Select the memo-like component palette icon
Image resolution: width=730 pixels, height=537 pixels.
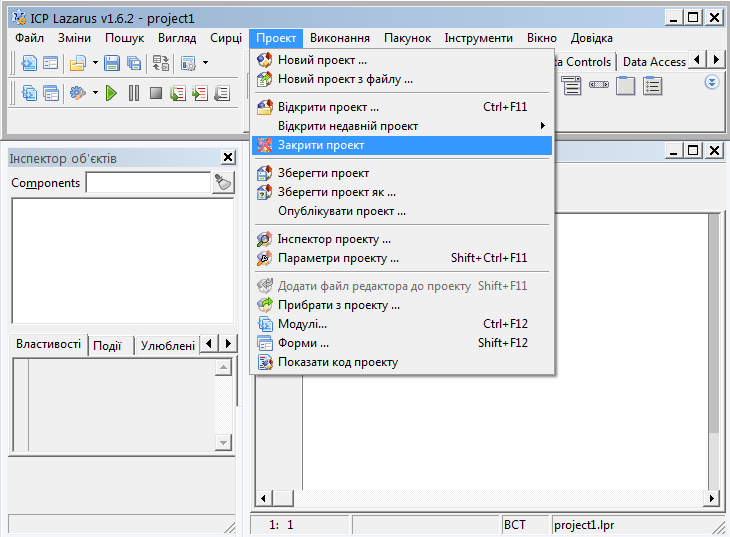tap(571, 86)
